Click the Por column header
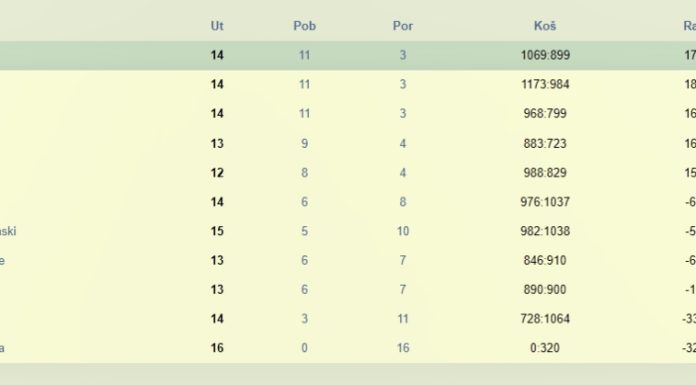The image size is (696, 385). [403, 26]
